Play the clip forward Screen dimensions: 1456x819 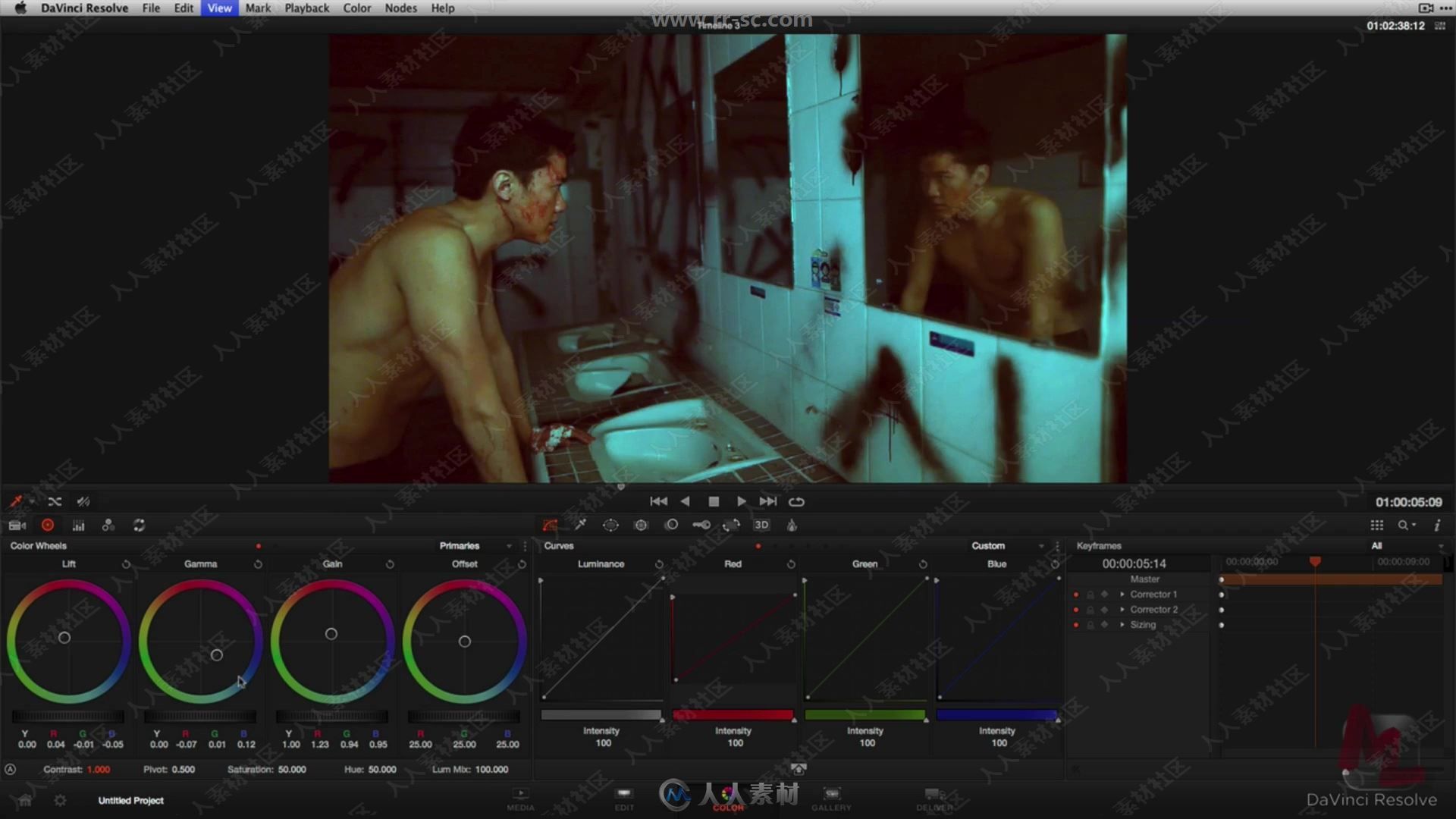coord(741,501)
